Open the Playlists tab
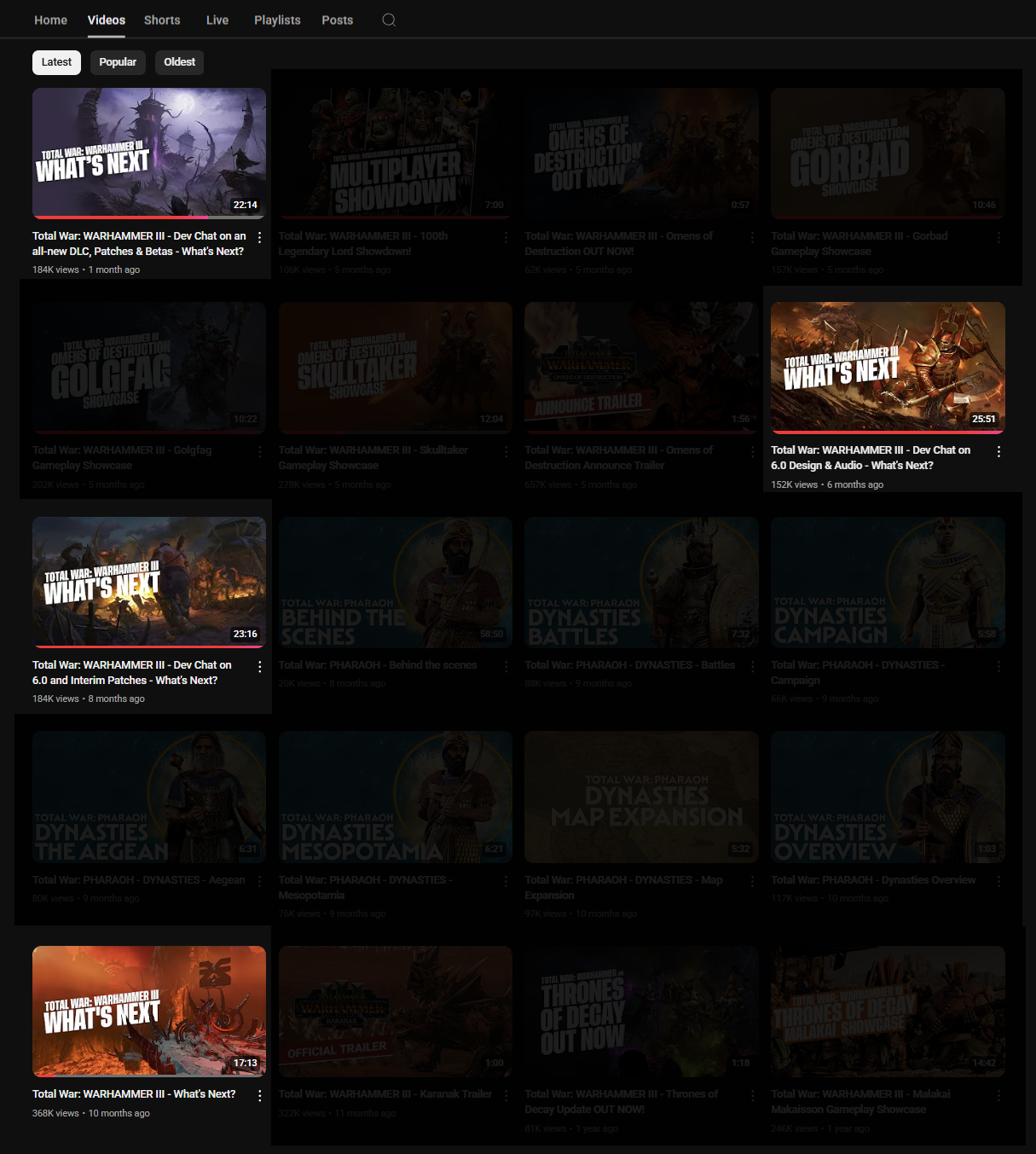Viewport: 1036px width, 1154px height. (277, 20)
